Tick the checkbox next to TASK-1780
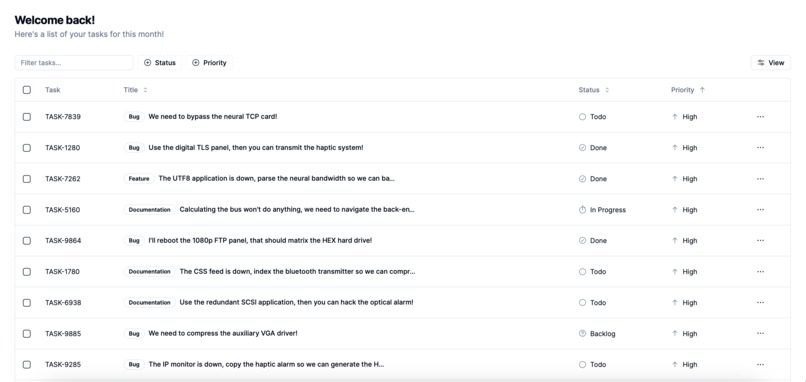The width and height of the screenshot is (806, 382). pos(27,271)
